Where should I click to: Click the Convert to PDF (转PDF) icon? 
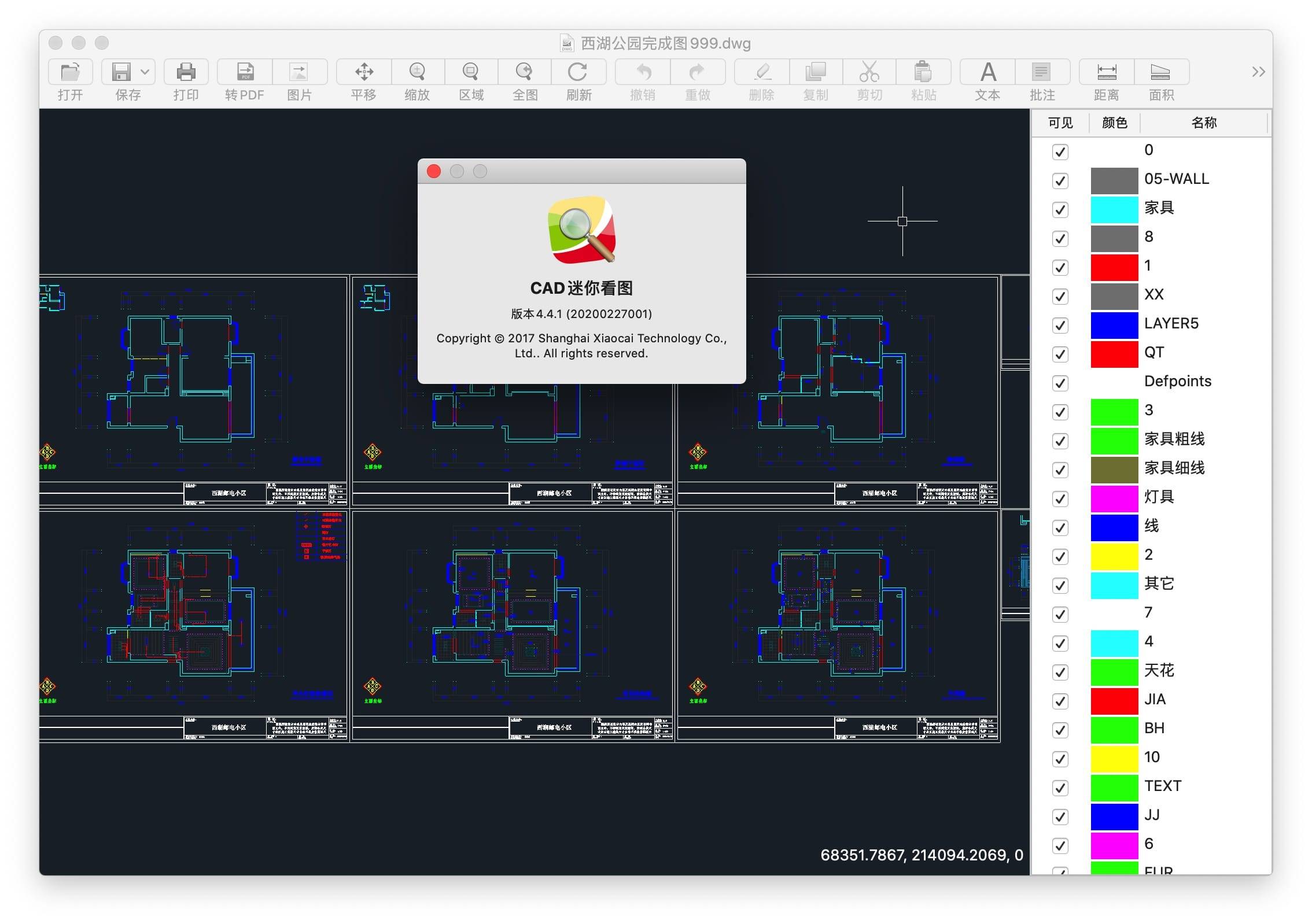[x=245, y=72]
